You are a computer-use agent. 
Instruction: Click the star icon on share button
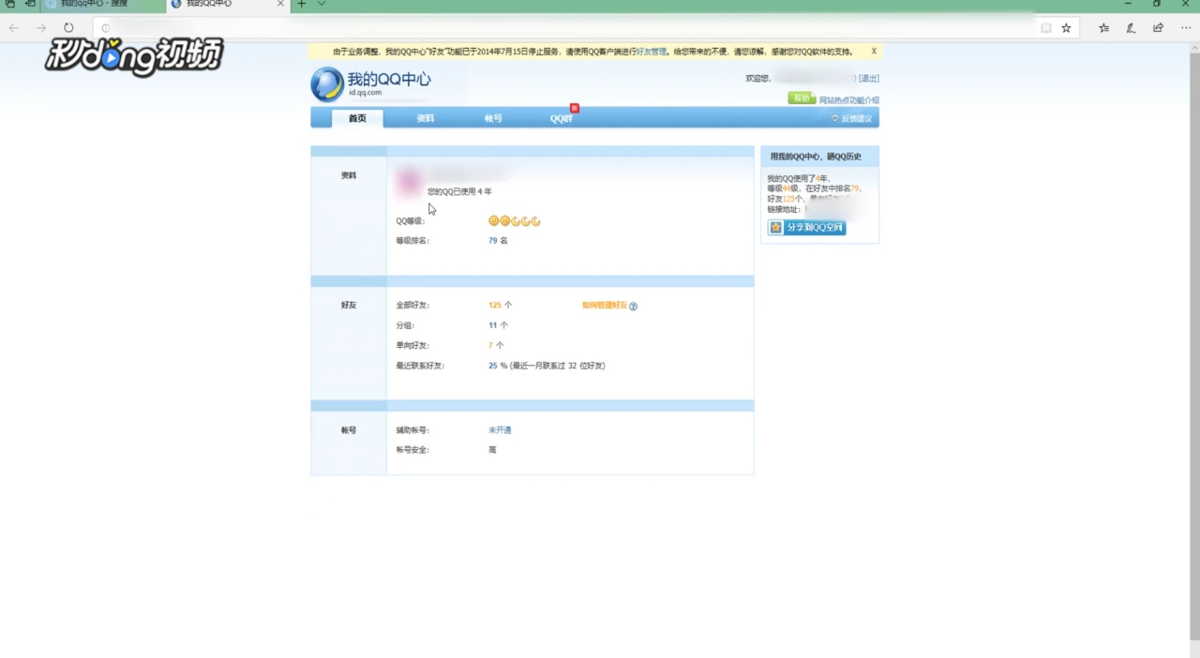[x=776, y=228]
